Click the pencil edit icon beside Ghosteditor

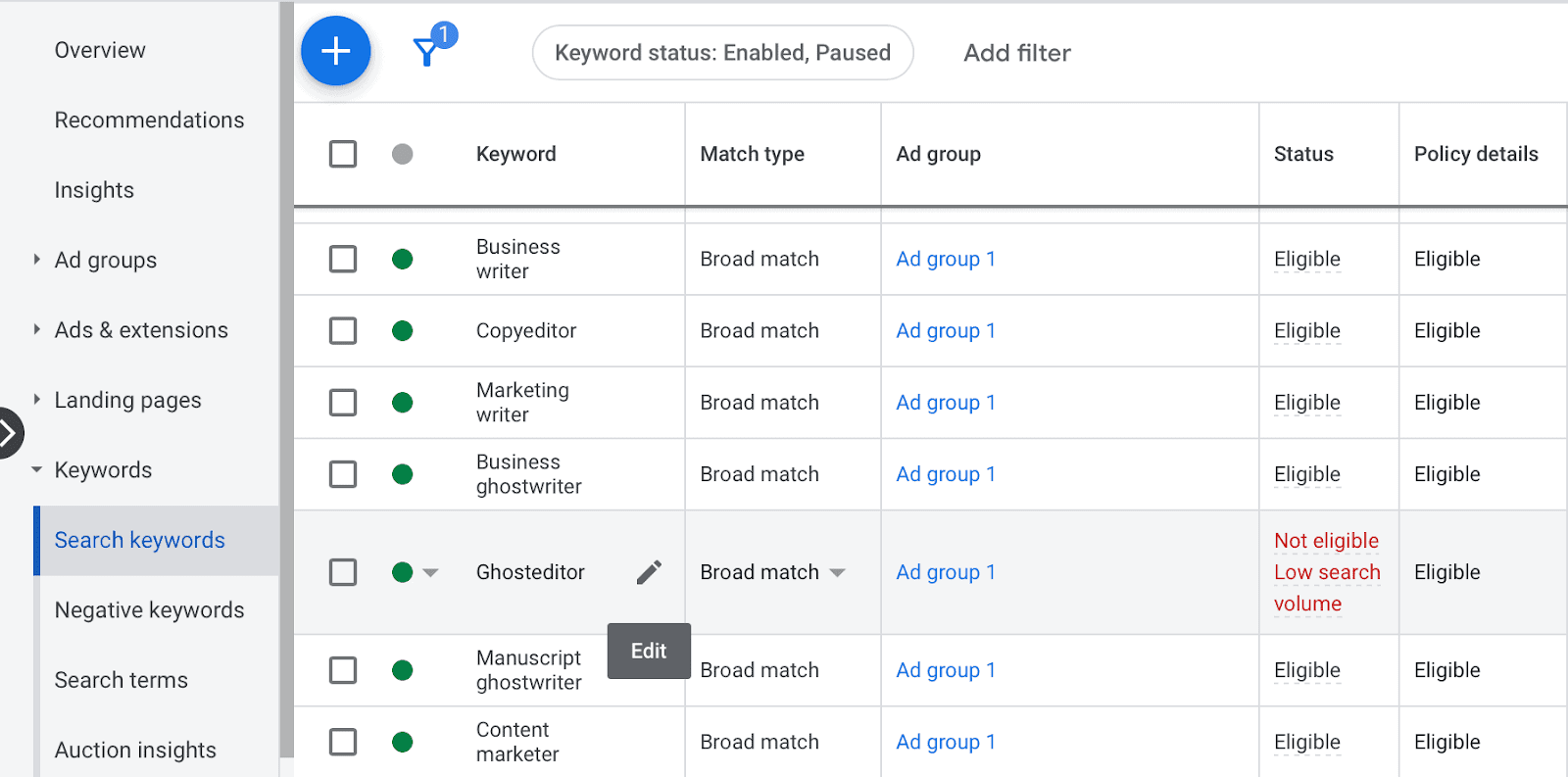(x=649, y=572)
